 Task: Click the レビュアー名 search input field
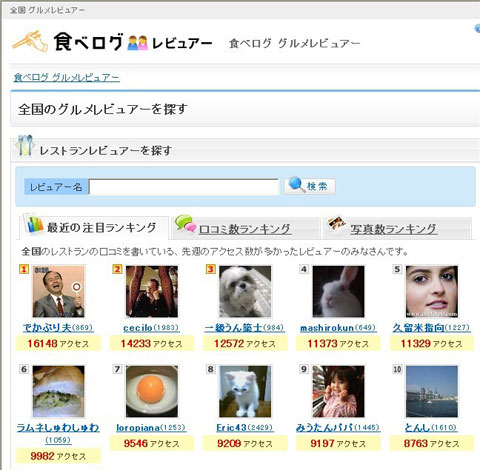(184, 187)
